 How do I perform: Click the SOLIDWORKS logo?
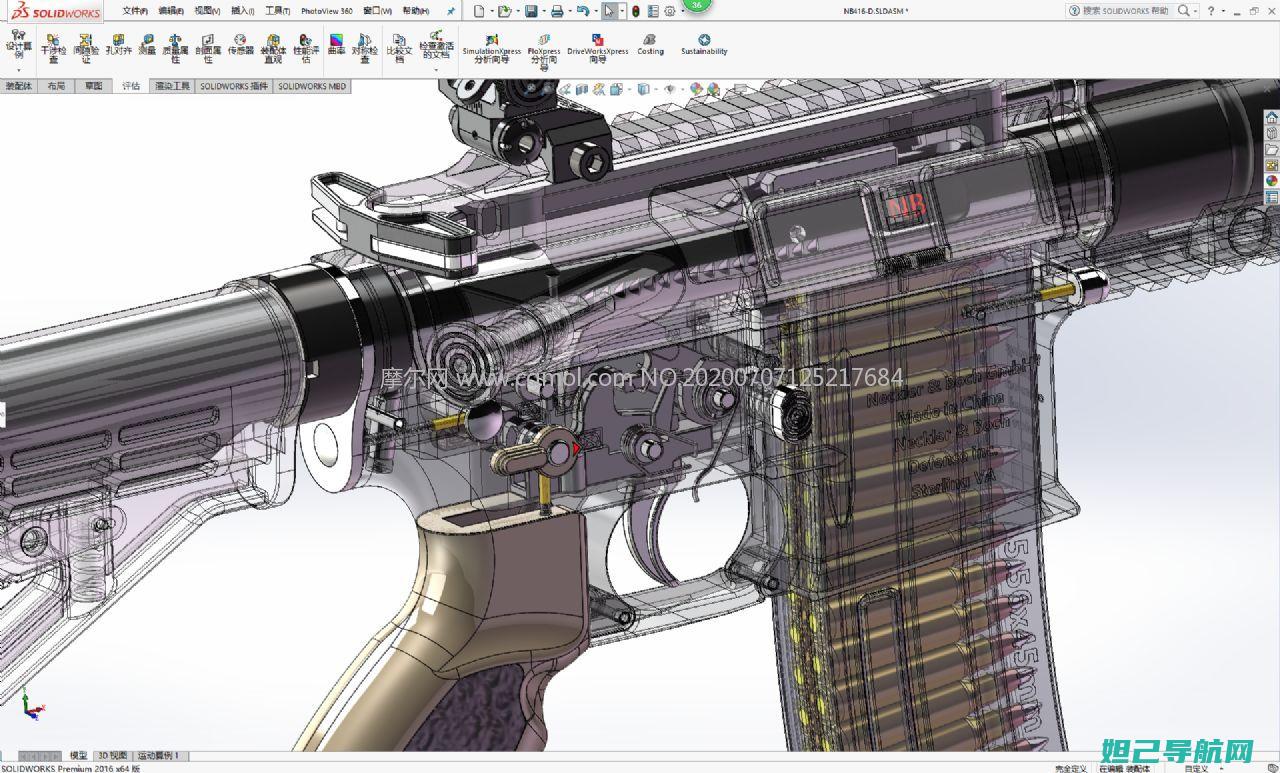click(53, 11)
